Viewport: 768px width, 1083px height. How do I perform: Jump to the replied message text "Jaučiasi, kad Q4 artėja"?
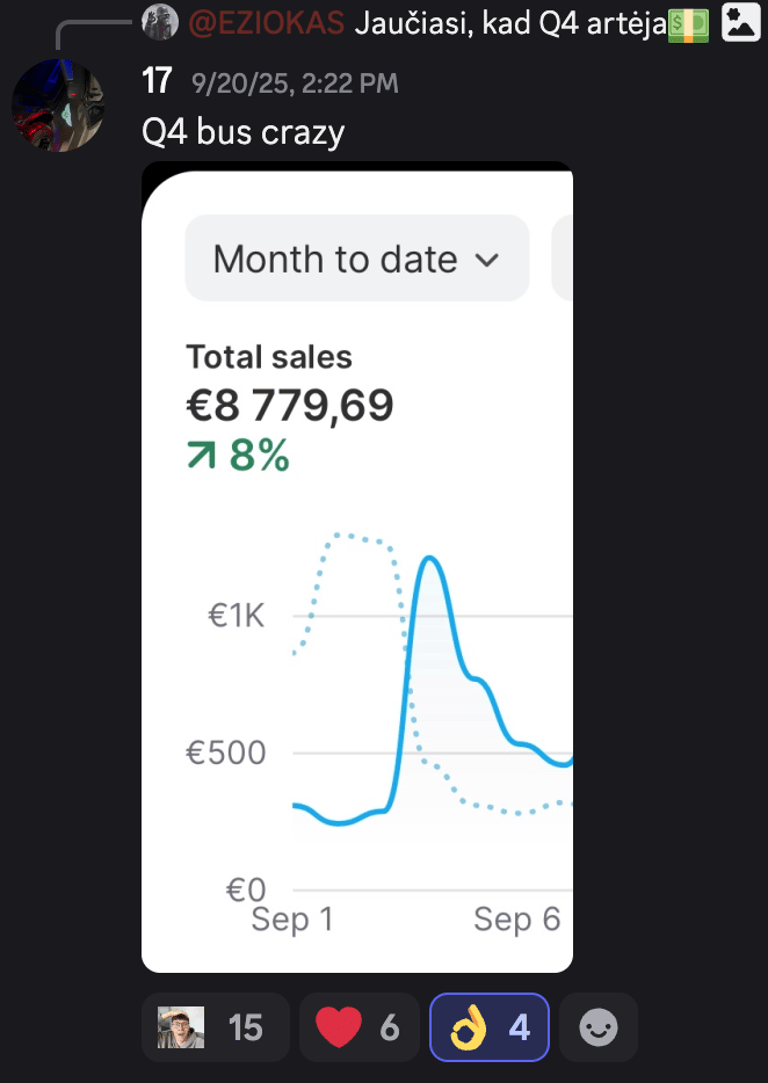pyautogui.click(x=510, y=23)
